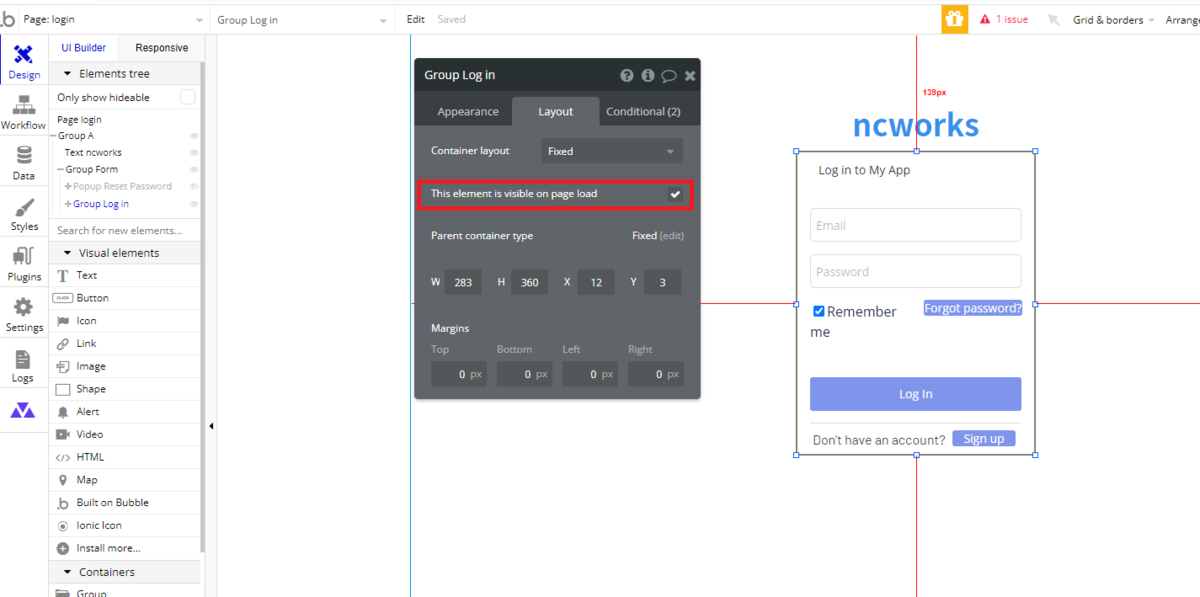
Task: Click the Sign up button on canvas
Action: pyautogui.click(x=984, y=439)
